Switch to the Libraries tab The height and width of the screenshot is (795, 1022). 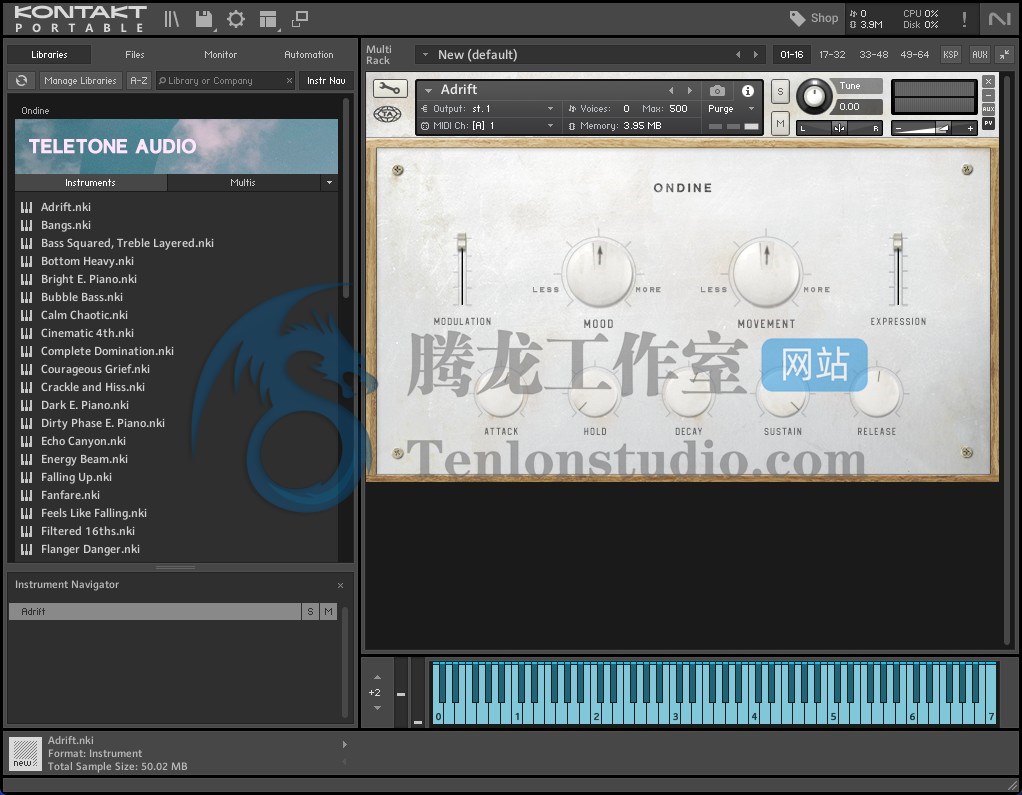[x=49, y=55]
